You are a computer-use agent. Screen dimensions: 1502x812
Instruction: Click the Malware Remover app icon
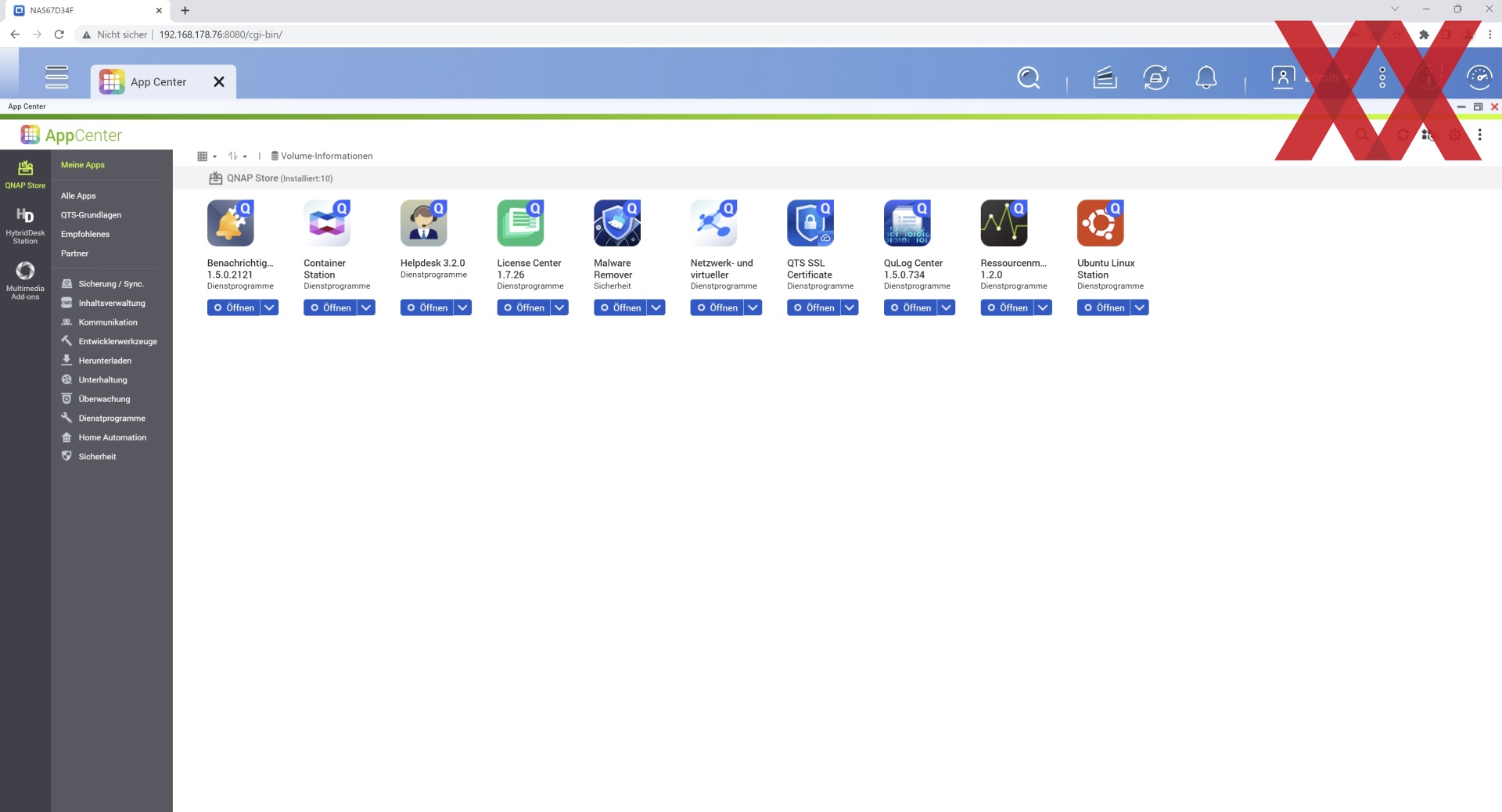617,223
